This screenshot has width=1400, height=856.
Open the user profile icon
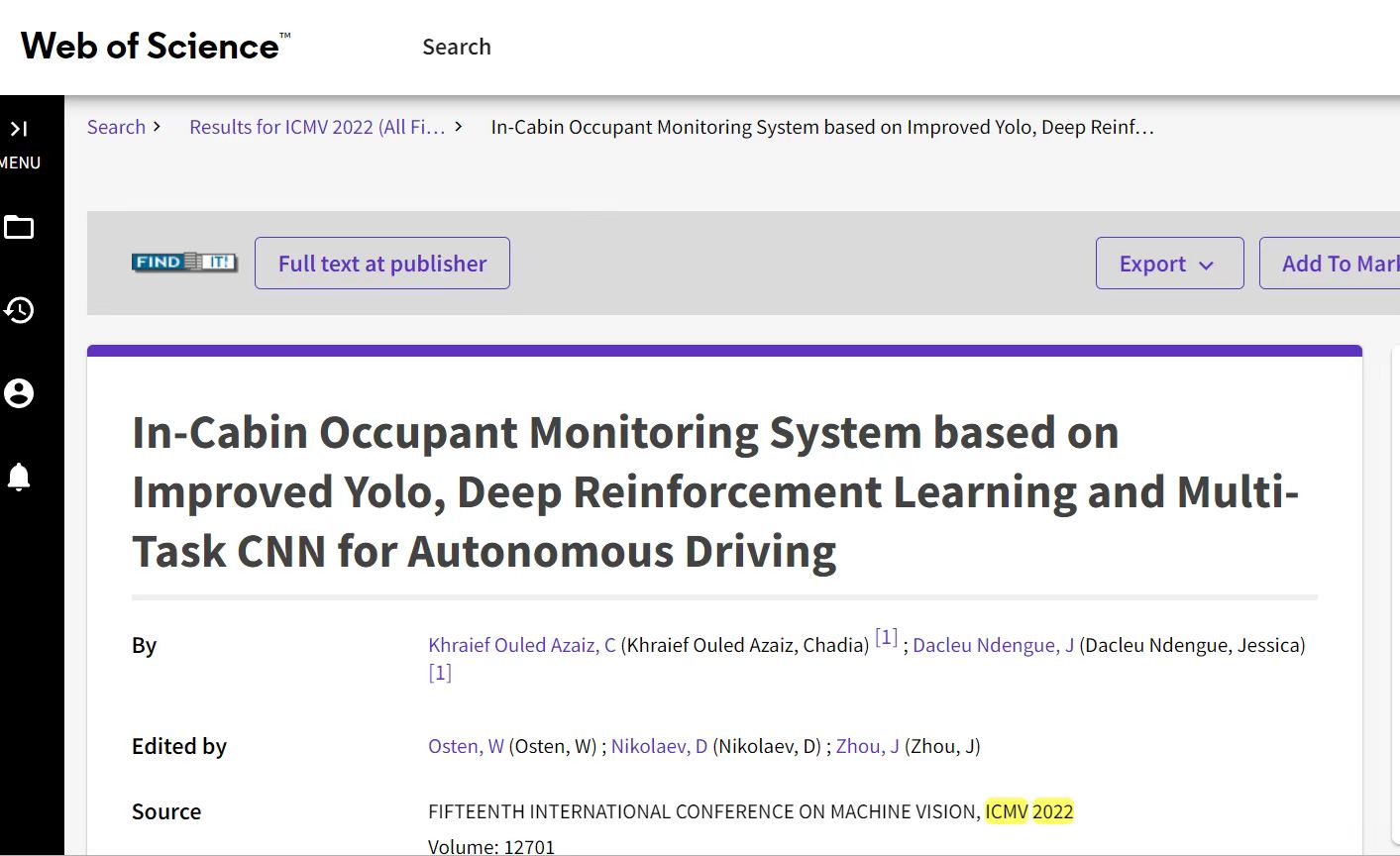coord(19,393)
